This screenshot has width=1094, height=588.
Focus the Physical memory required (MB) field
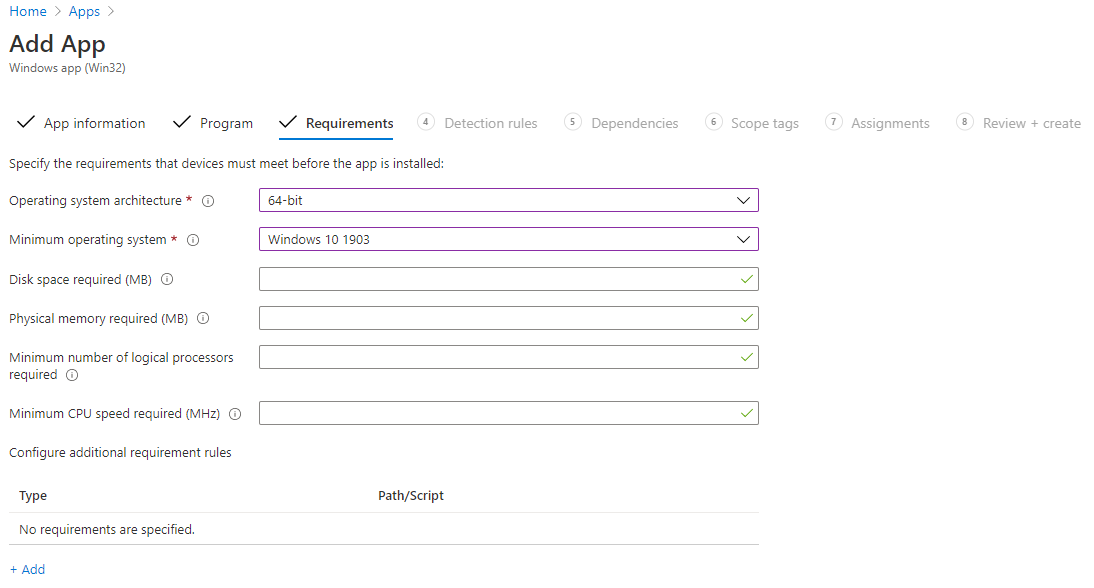[x=509, y=318]
